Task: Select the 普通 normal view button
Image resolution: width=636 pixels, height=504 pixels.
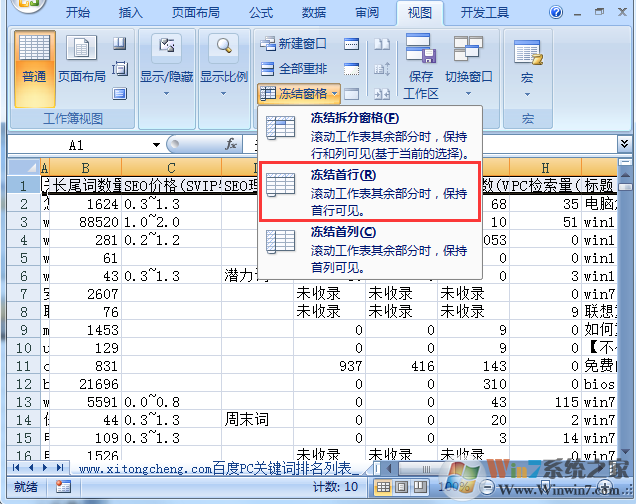Action: (34, 69)
